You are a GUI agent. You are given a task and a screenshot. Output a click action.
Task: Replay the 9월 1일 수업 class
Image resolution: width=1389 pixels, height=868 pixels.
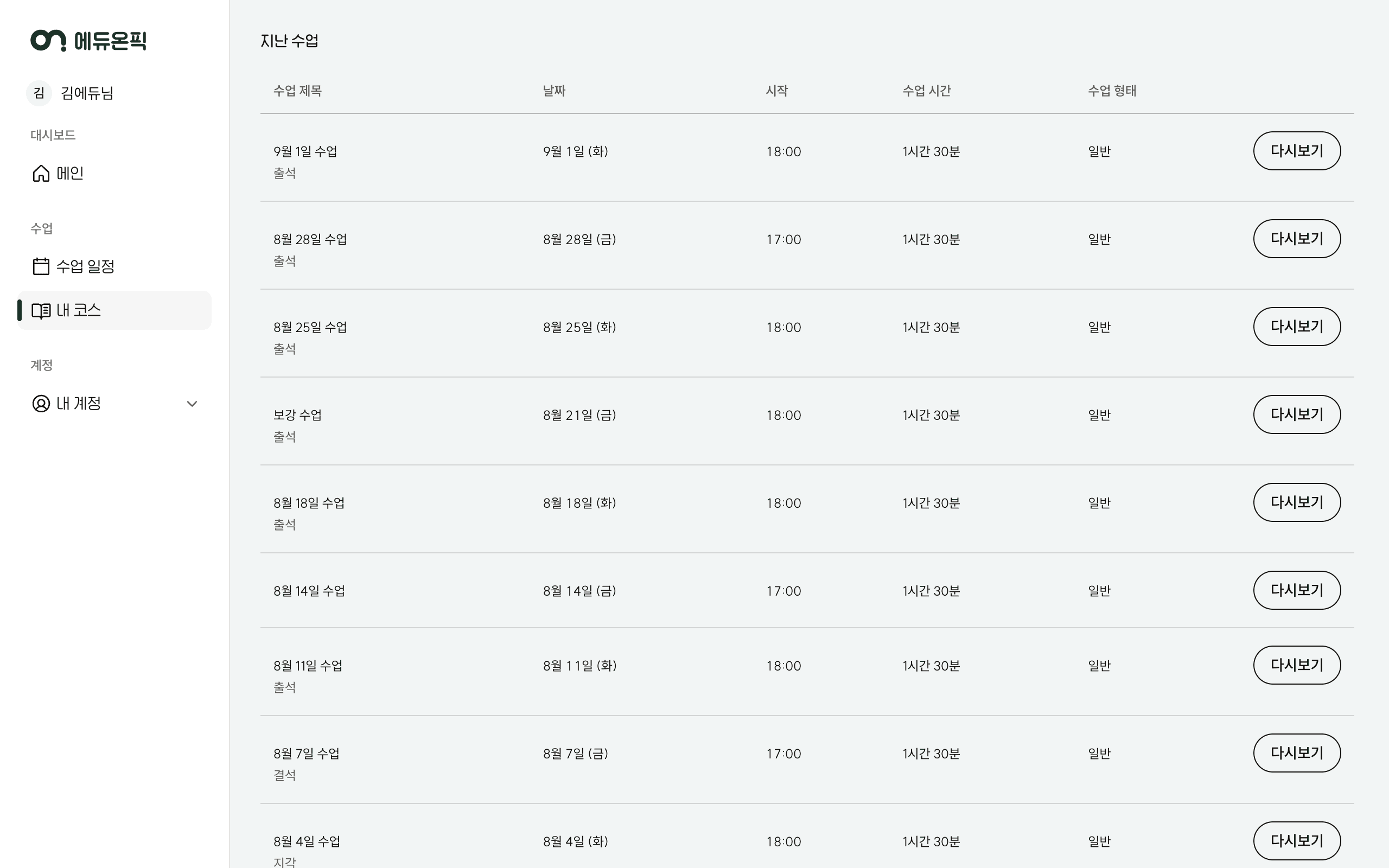(x=1297, y=151)
